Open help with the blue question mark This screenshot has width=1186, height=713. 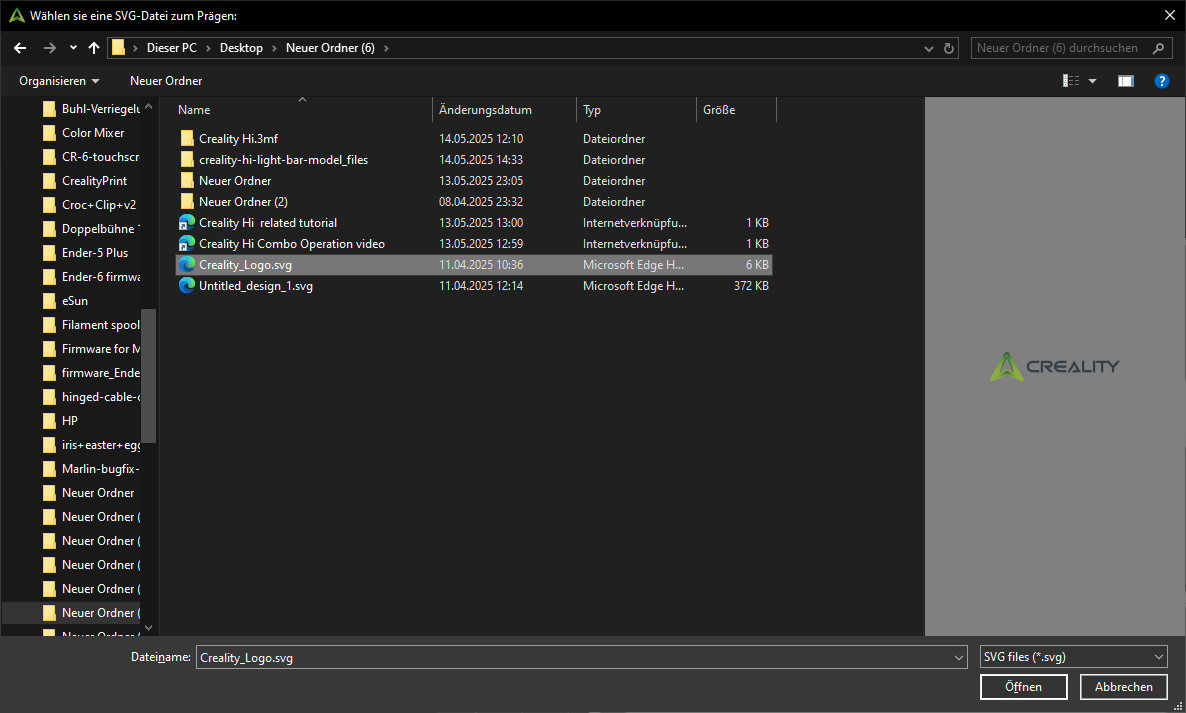(1162, 81)
